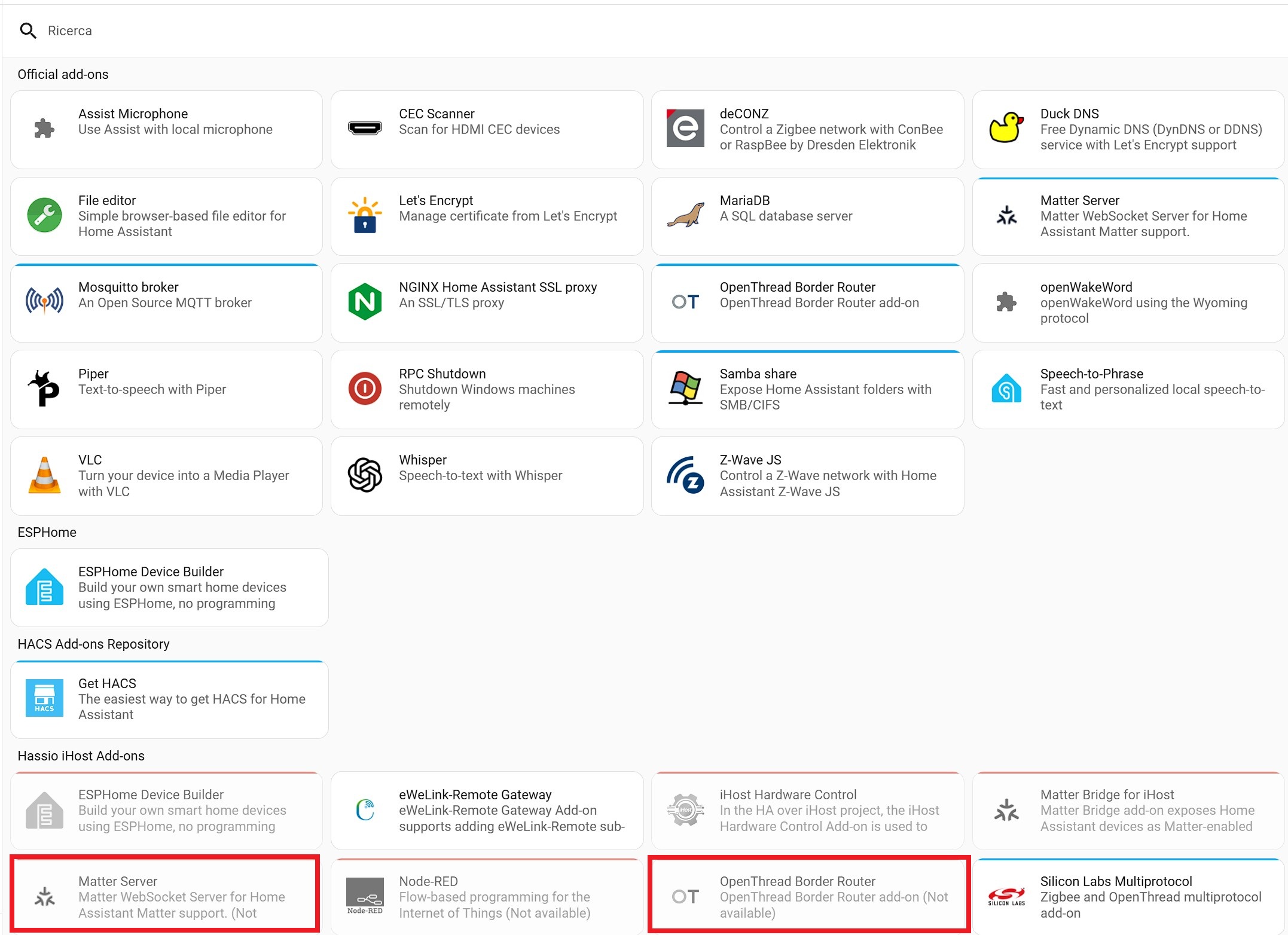
Task: Click the Mosquitto broker antenna icon
Action: point(44,301)
